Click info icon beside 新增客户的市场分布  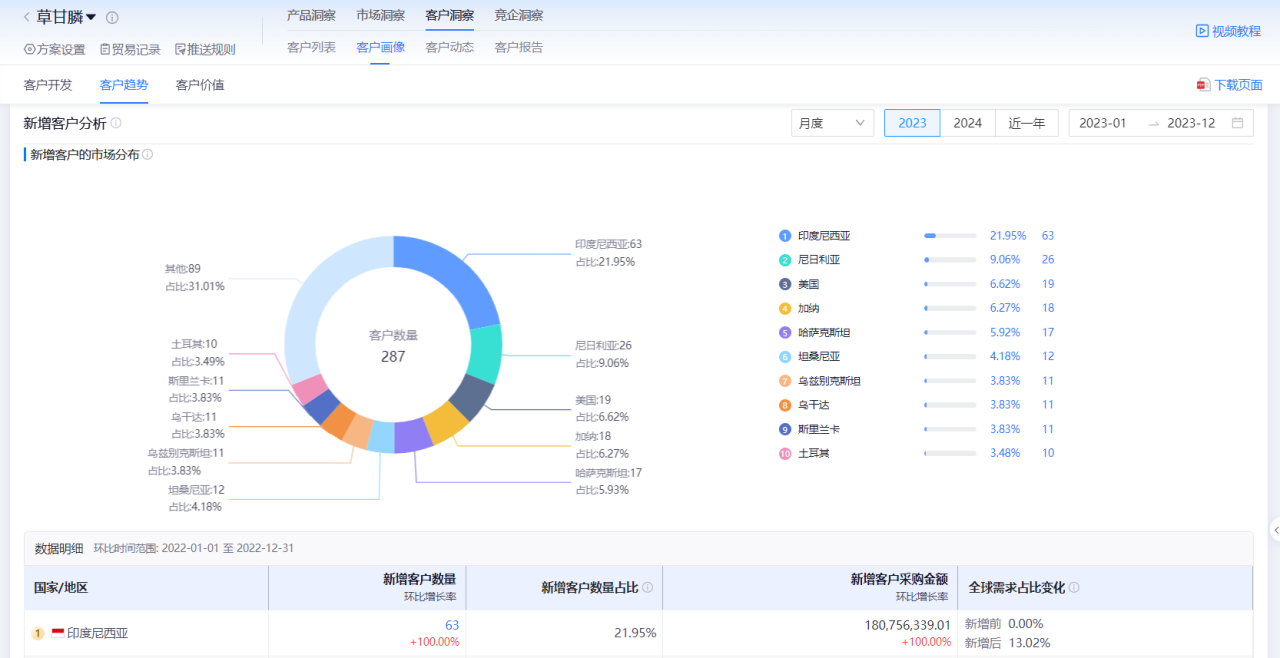[x=147, y=155]
